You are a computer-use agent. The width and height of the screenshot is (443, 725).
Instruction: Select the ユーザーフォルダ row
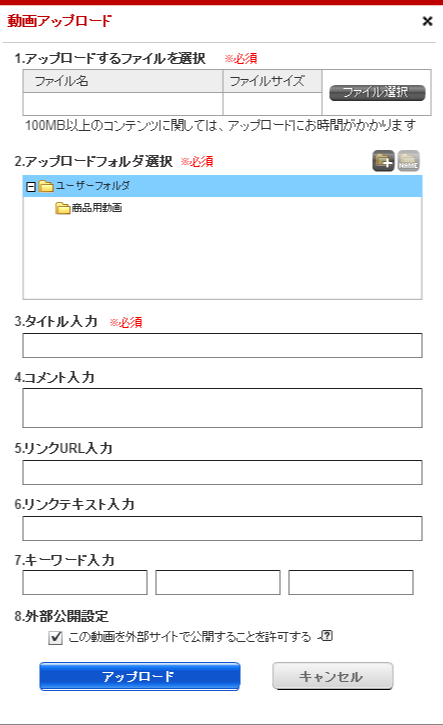point(222,186)
